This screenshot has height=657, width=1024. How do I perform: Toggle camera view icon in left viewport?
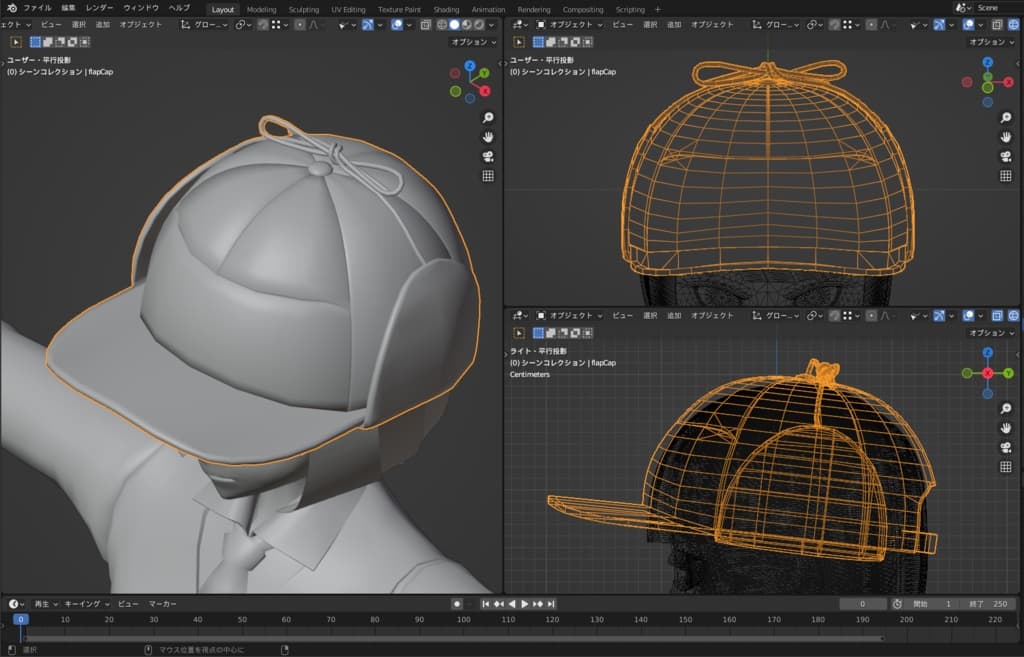point(488,156)
